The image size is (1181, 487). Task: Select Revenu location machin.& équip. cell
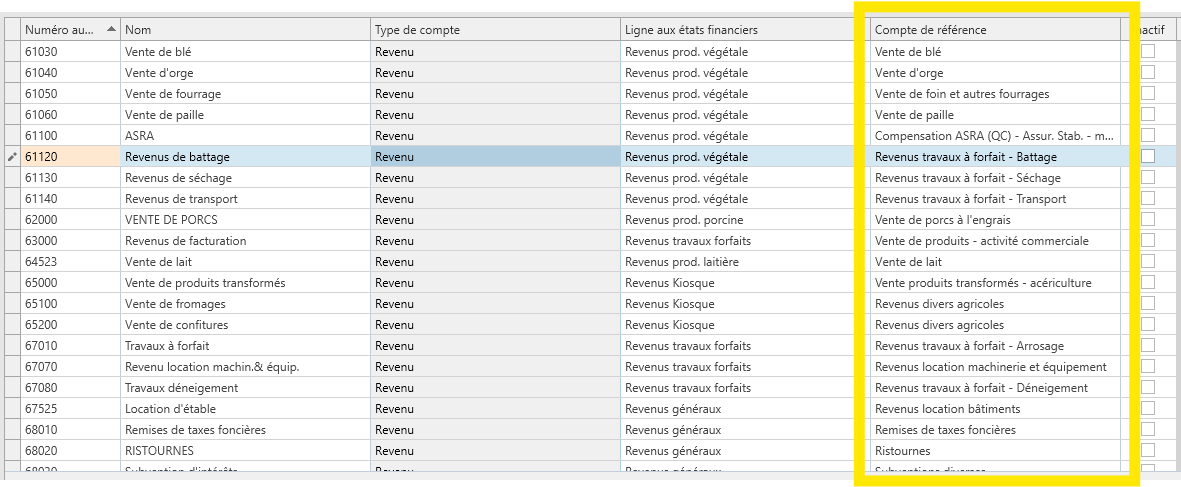(x=245, y=367)
